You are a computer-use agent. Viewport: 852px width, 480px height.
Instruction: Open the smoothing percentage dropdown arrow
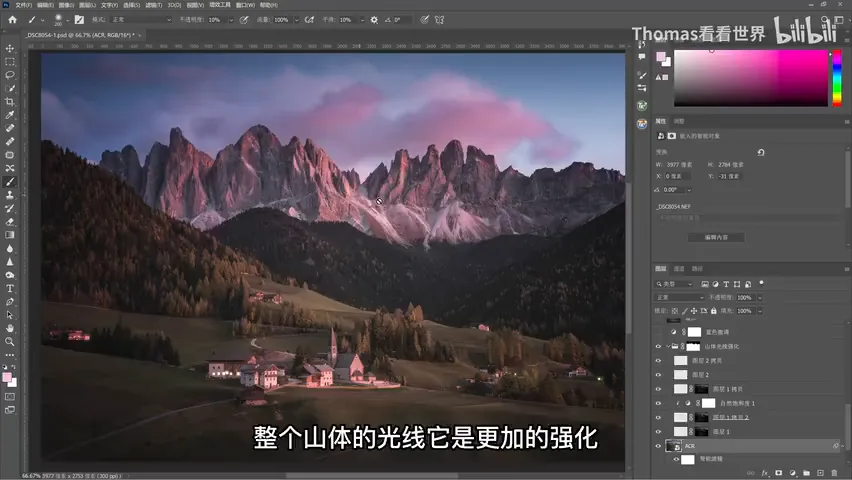coord(362,20)
